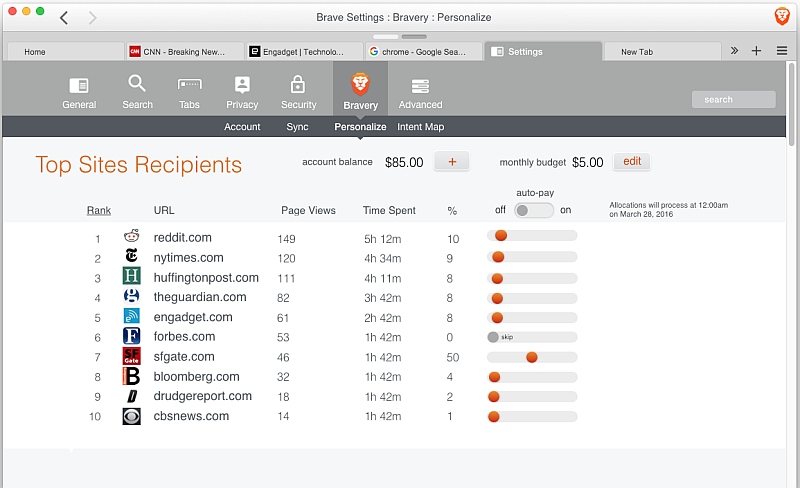Open the hamburger menu icon
The image size is (800, 488).
point(781,51)
